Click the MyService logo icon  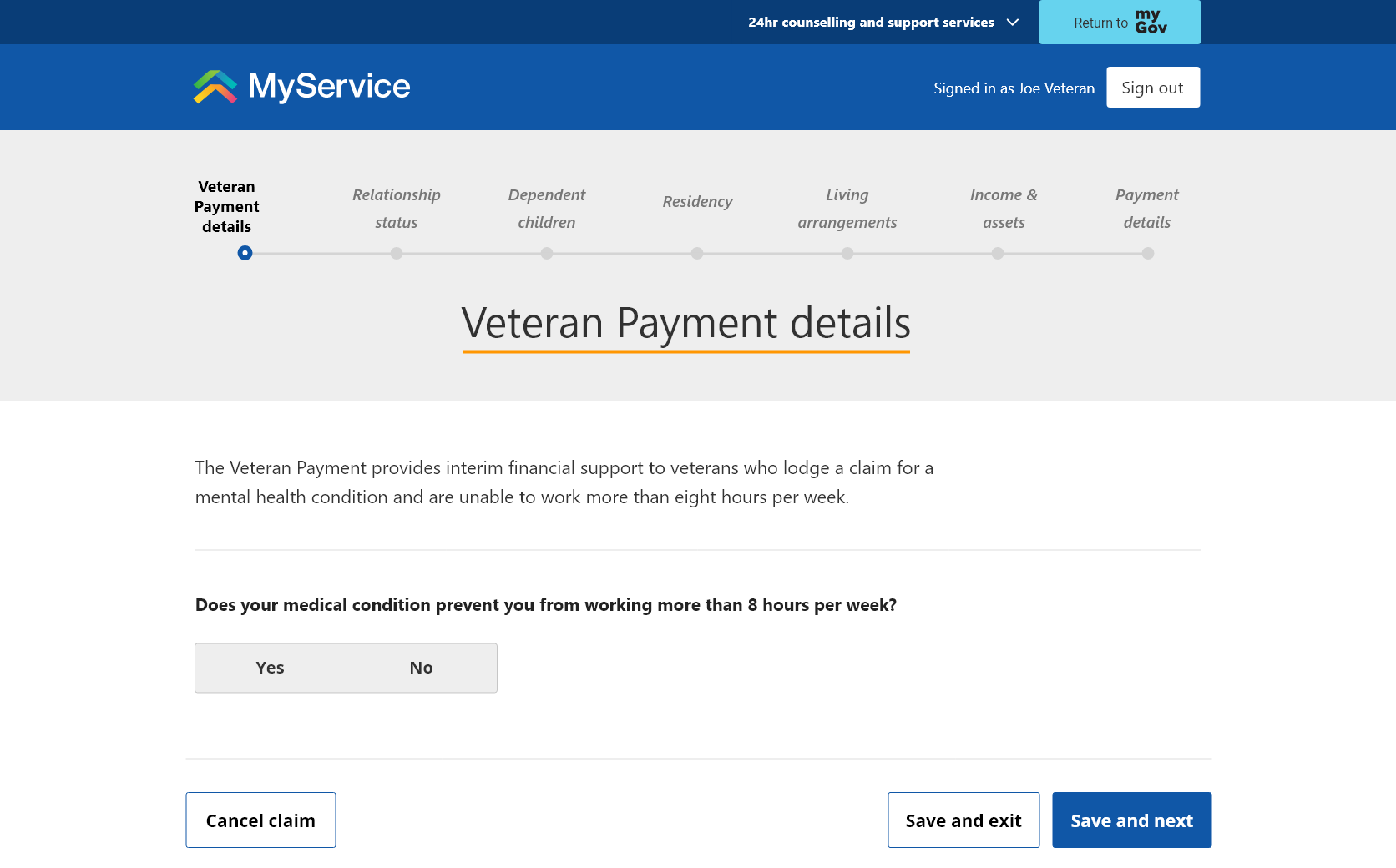(x=215, y=87)
